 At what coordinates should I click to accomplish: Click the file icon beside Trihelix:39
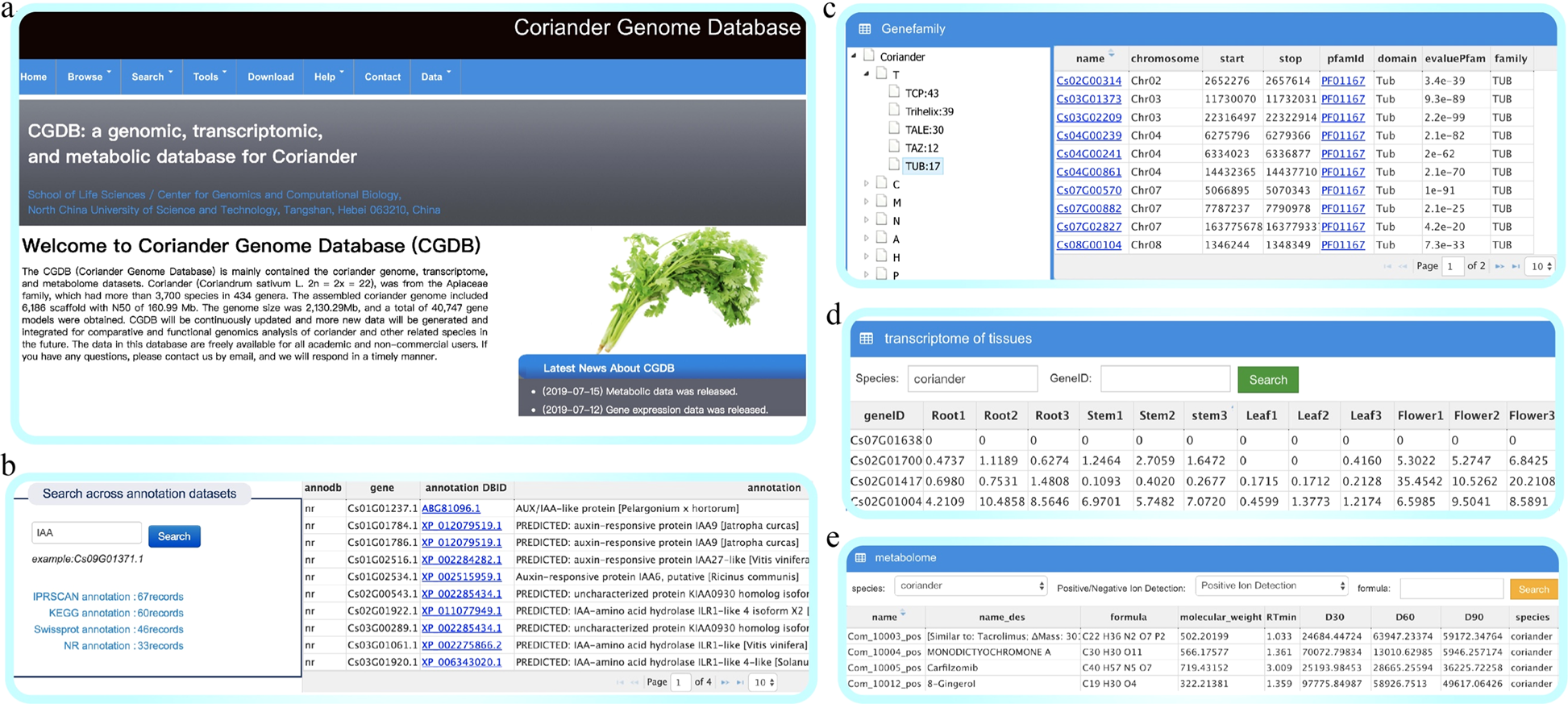coord(894,110)
